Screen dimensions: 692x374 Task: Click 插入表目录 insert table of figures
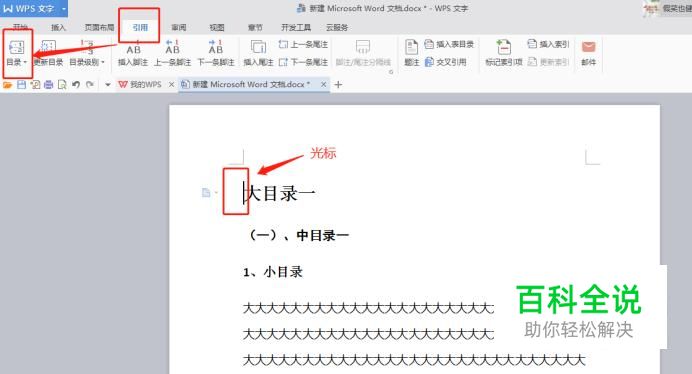[x=449, y=44]
